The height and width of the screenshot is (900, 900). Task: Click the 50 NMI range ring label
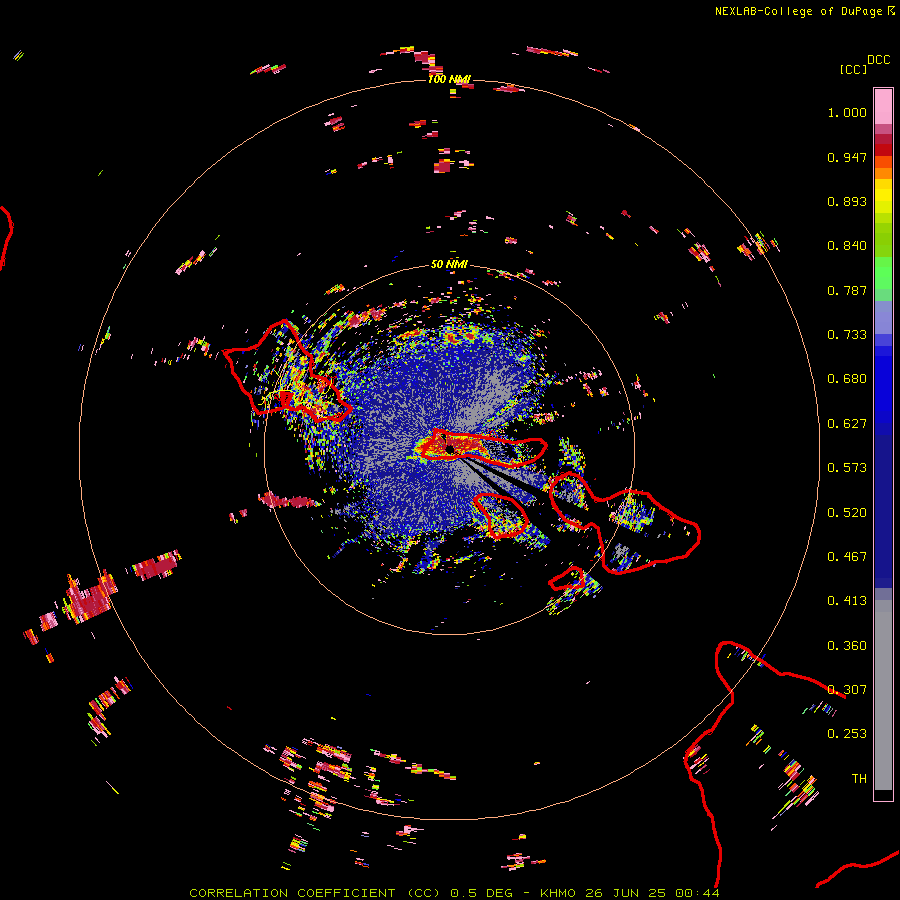click(x=449, y=264)
